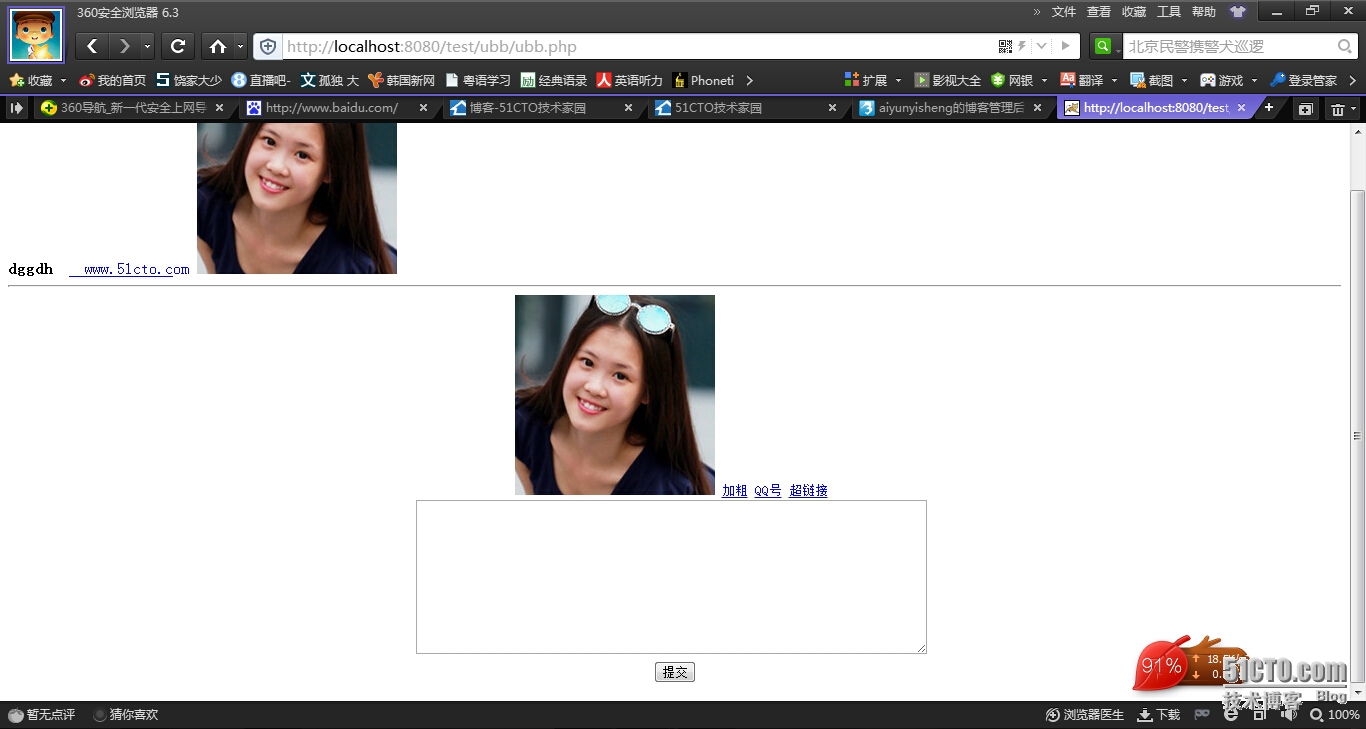Image resolution: width=1366 pixels, height=729 pixels.
Task: Click the 提交 submit button
Action: pyautogui.click(x=675, y=672)
